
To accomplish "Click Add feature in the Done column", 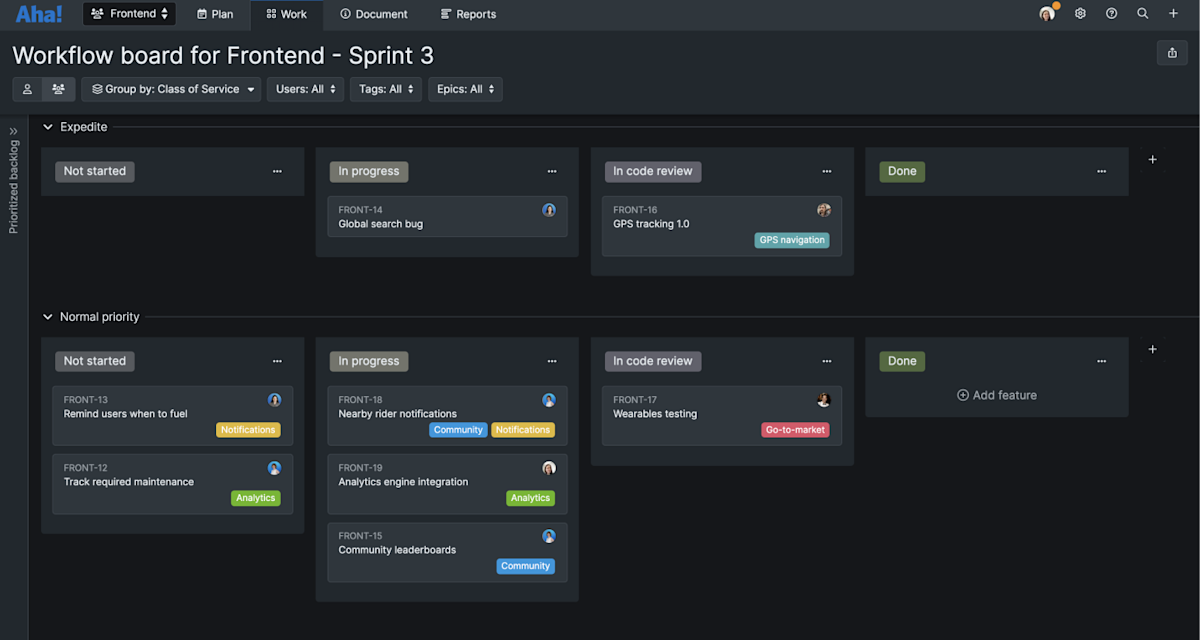I will [996, 395].
